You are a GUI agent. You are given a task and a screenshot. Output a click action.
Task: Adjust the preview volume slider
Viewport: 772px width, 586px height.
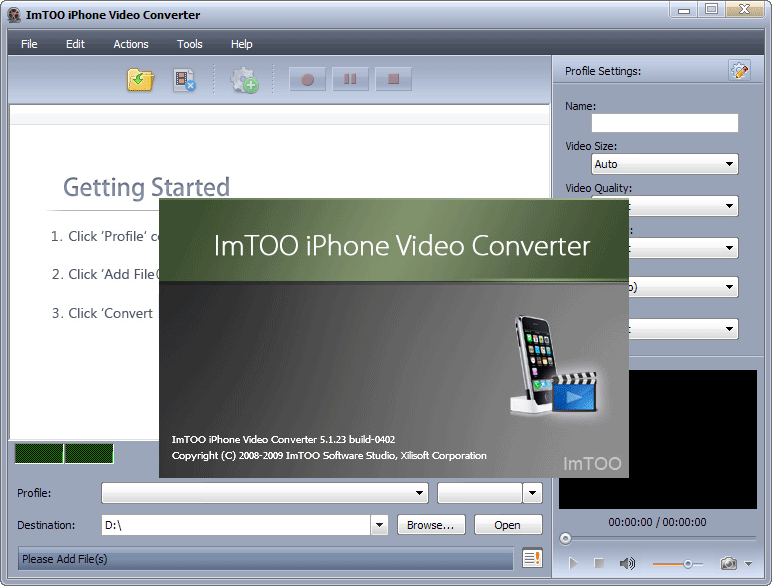coord(687,564)
